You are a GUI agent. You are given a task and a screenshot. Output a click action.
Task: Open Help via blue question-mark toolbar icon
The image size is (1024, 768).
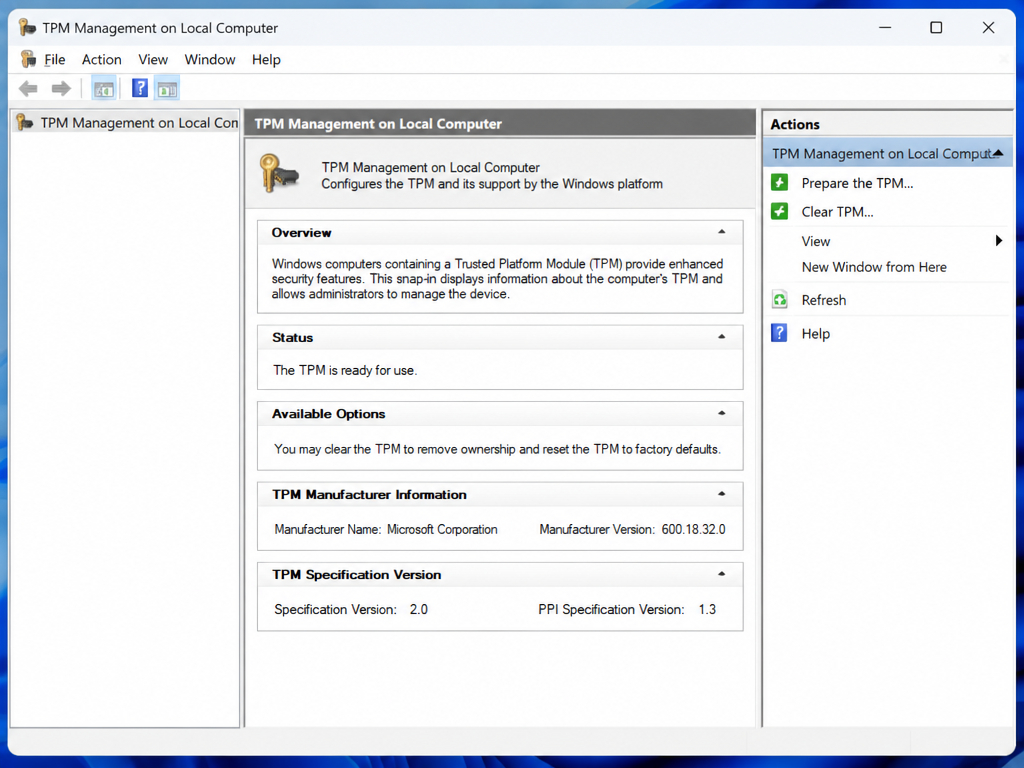coord(140,88)
